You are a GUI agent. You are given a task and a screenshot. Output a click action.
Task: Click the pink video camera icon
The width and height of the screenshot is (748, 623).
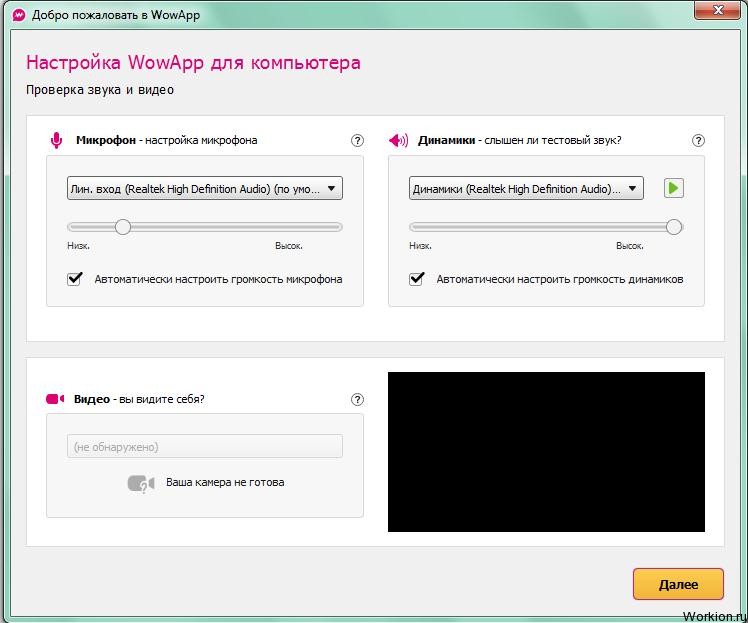[x=55, y=399]
